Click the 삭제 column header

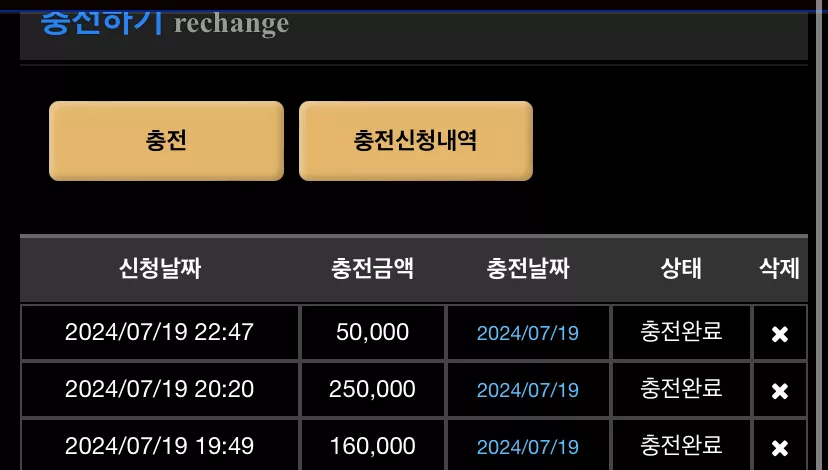coord(779,268)
